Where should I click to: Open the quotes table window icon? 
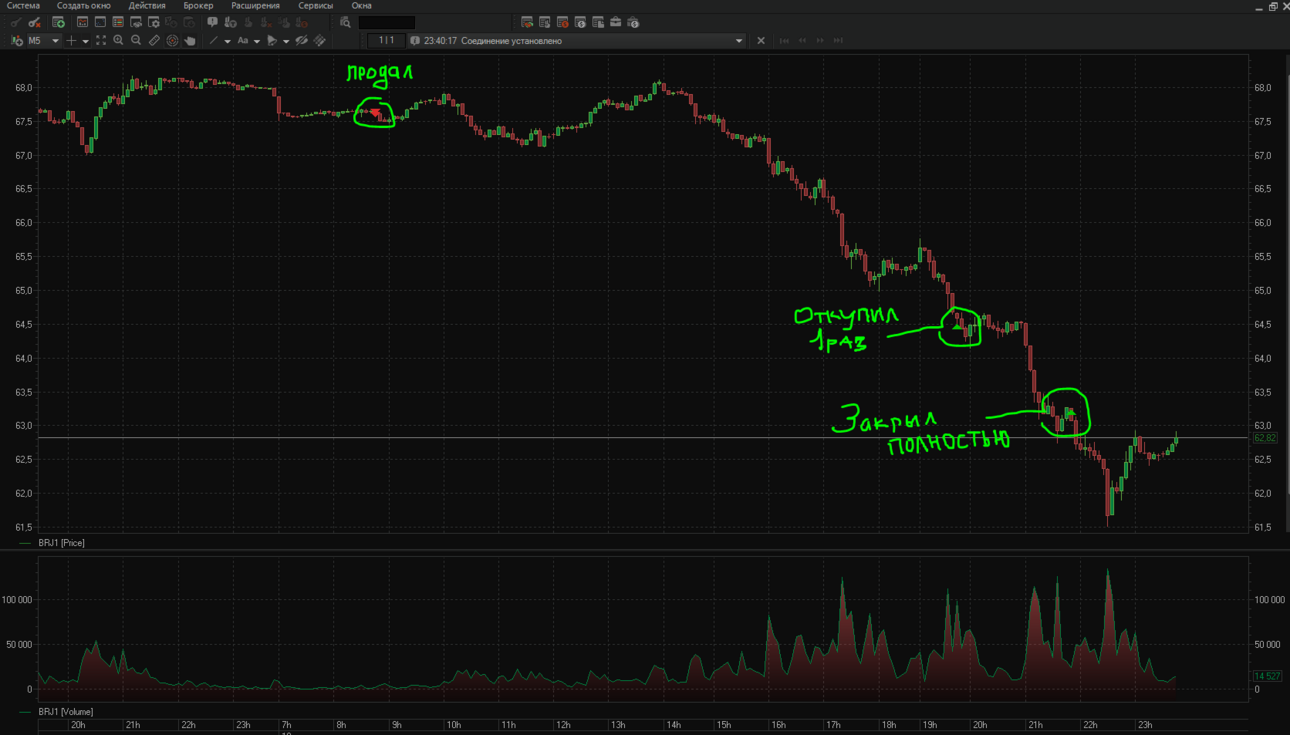(x=118, y=22)
